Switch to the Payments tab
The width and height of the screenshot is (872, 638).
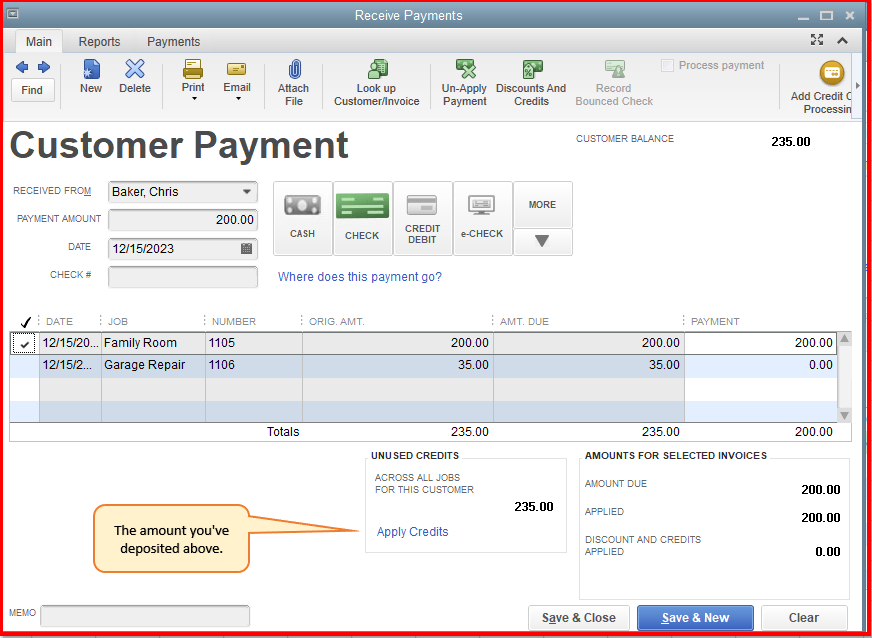[173, 41]
